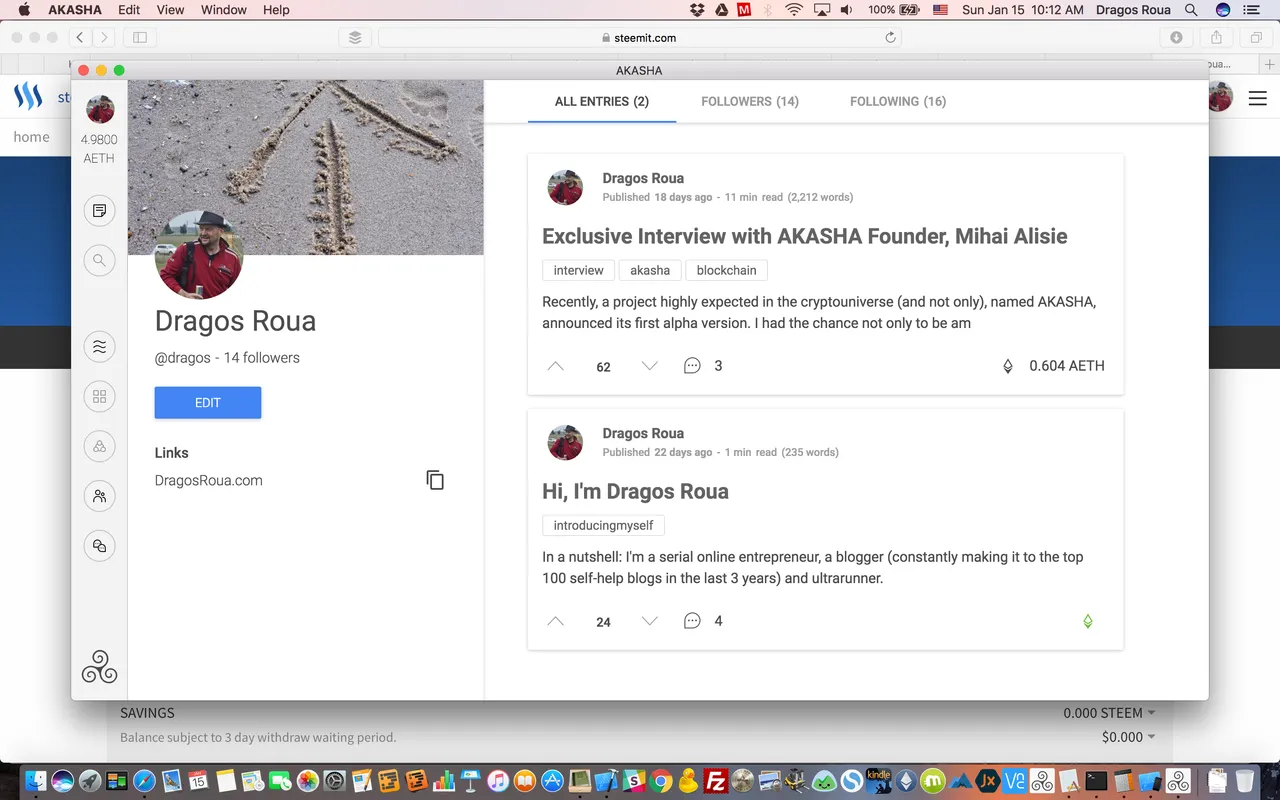Click the Ethereum icon next to 0.604 AETH

tap(1008, 366)
